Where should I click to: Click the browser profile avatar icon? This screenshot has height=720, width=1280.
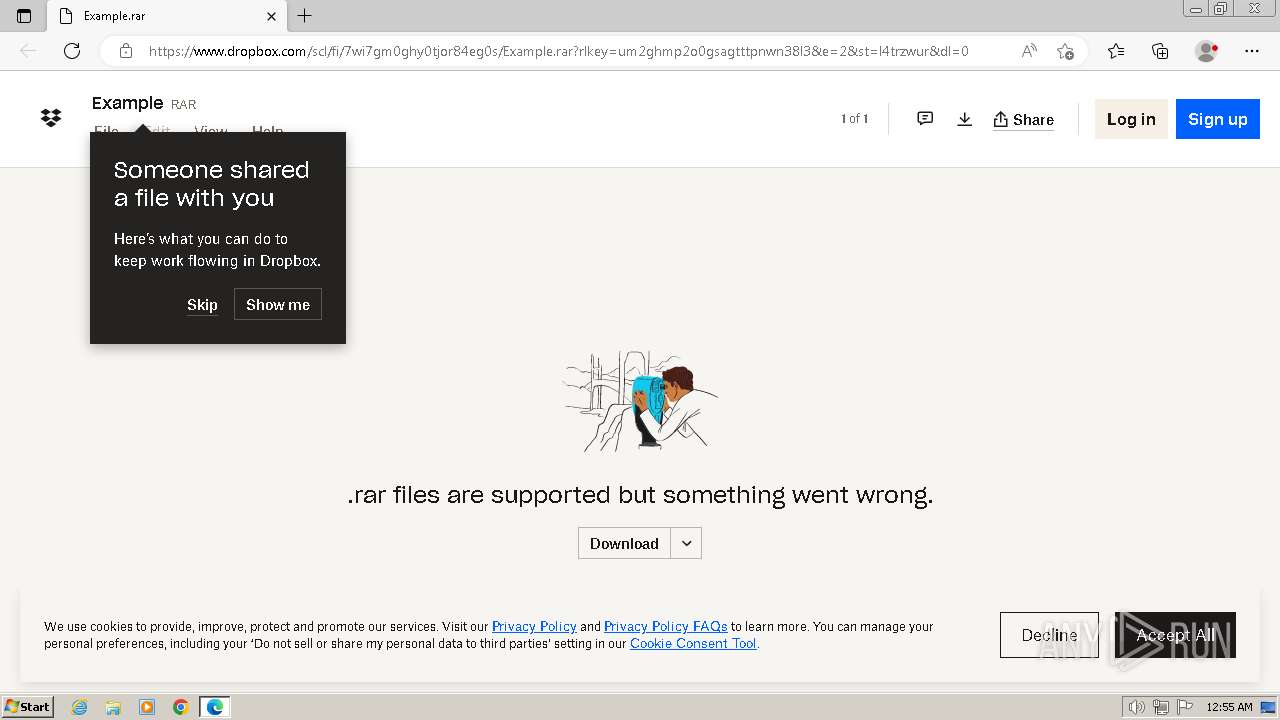[1206, 51]
